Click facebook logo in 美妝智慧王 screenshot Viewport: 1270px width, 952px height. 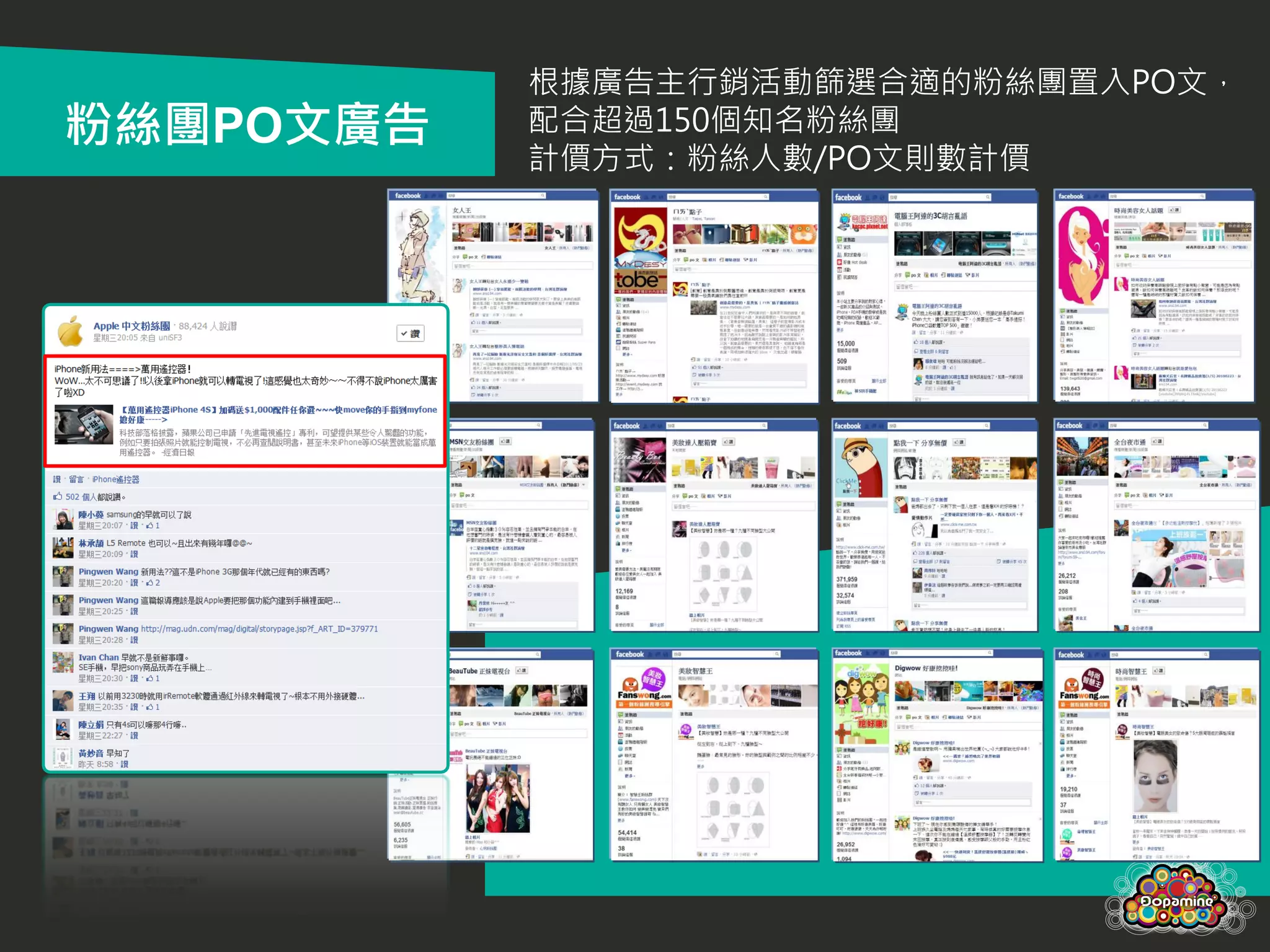(629, 654)
